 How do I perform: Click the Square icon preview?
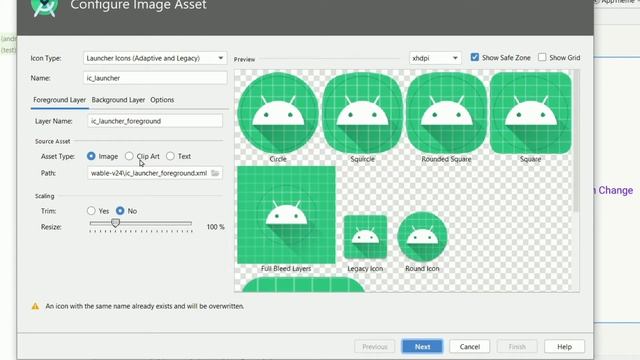[531, 113]
